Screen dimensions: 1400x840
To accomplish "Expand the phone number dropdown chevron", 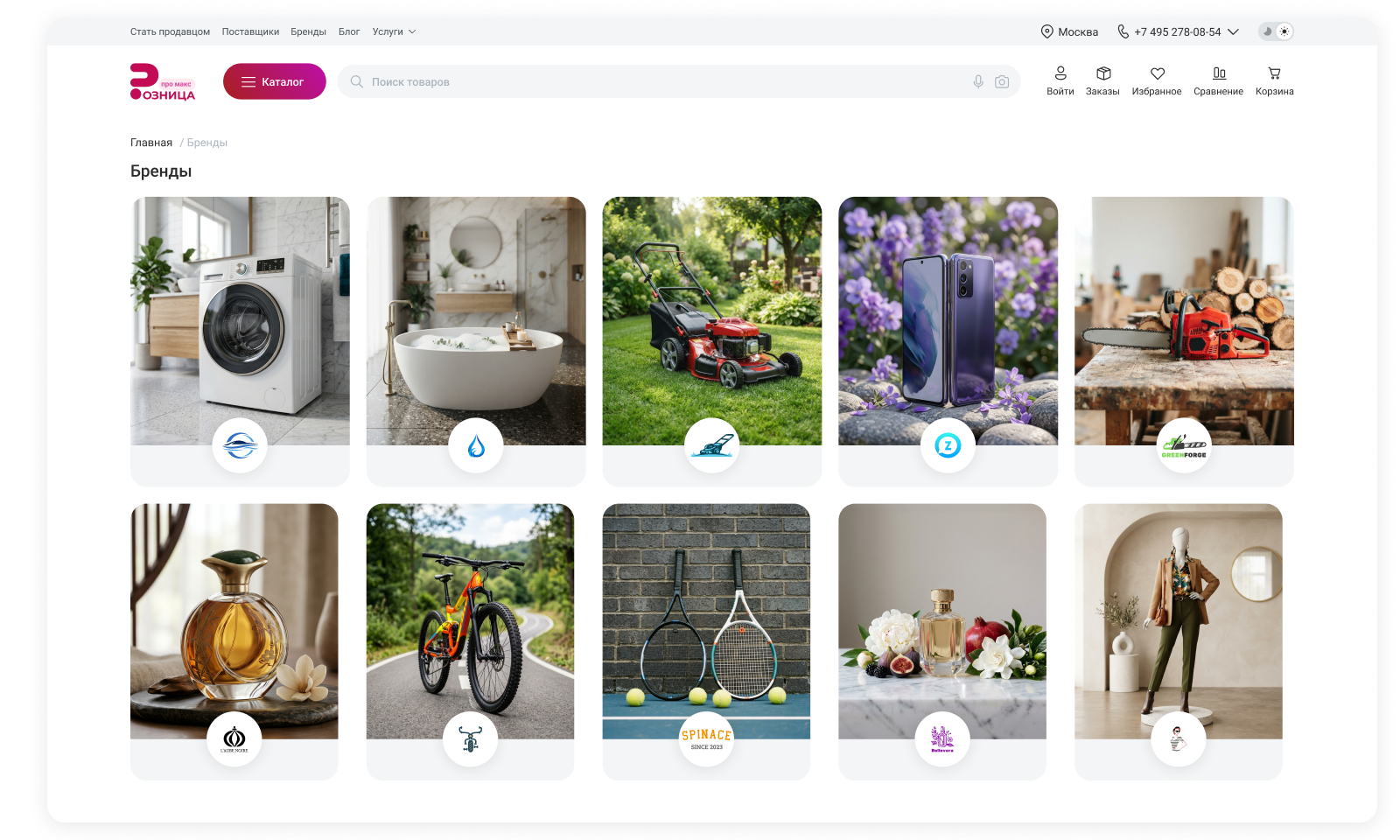I will pos(1233,31).
